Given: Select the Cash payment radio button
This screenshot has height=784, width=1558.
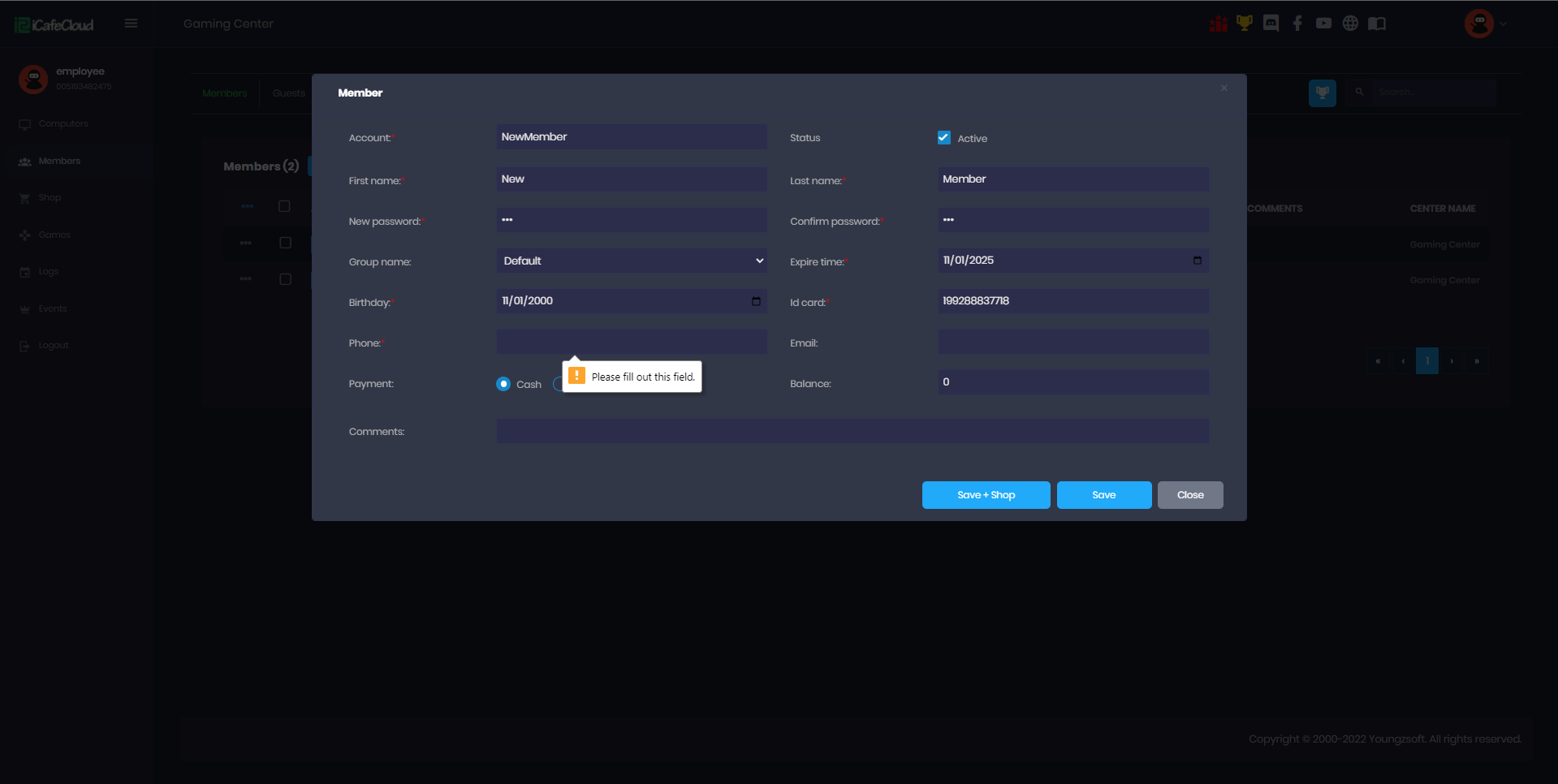Looking at the screenshot, I should pos(503,384).
